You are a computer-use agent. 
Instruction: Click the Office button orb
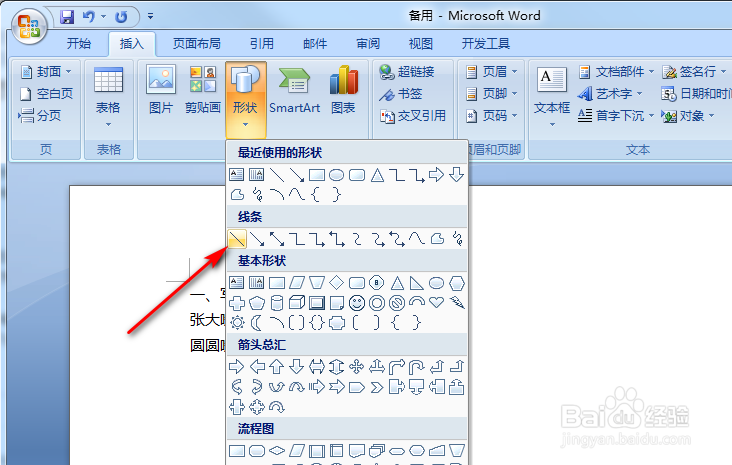tap(29, 27)
